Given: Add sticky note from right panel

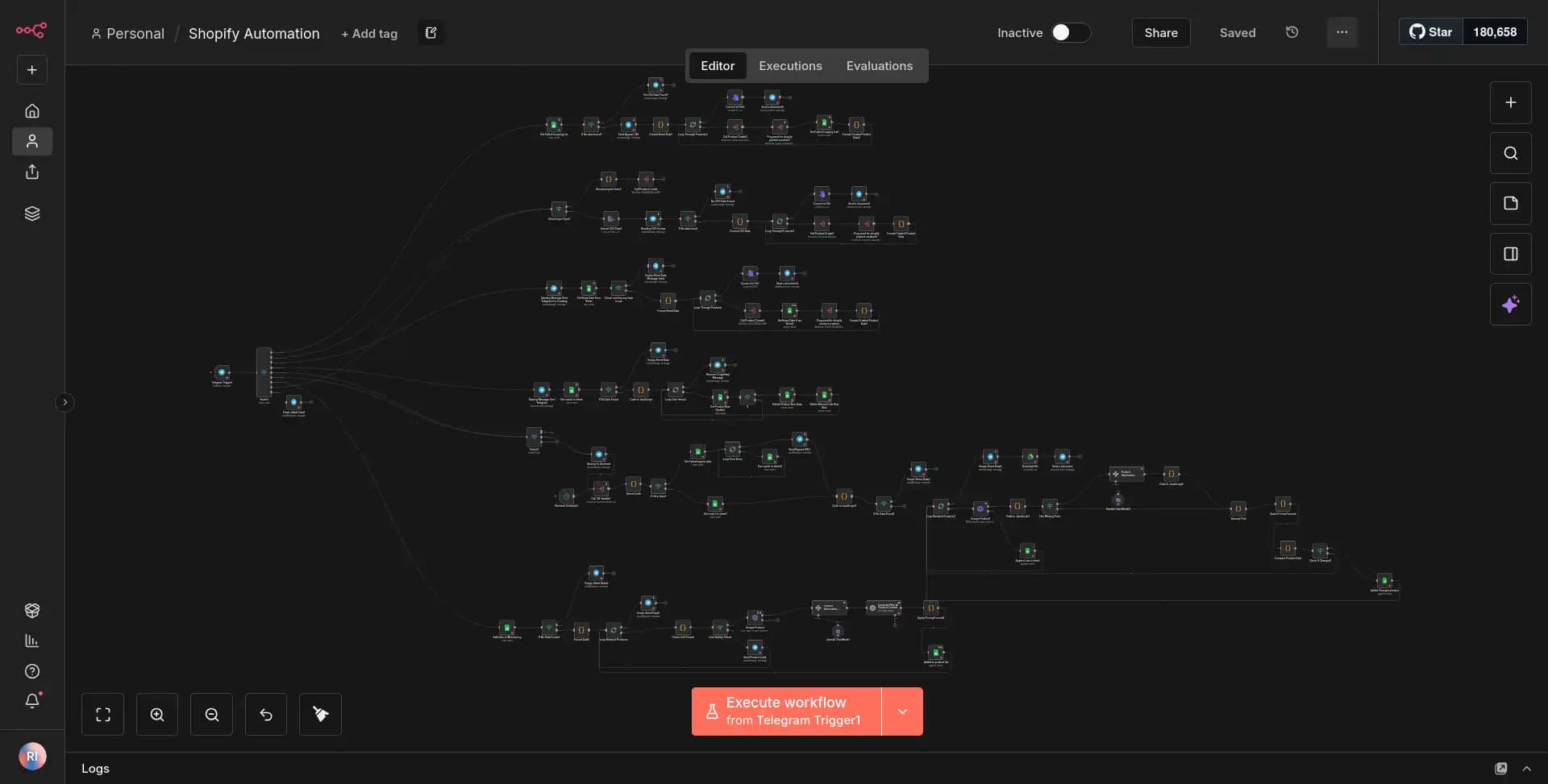Looking at the screenshot, I should click(x=1510, y=204).
